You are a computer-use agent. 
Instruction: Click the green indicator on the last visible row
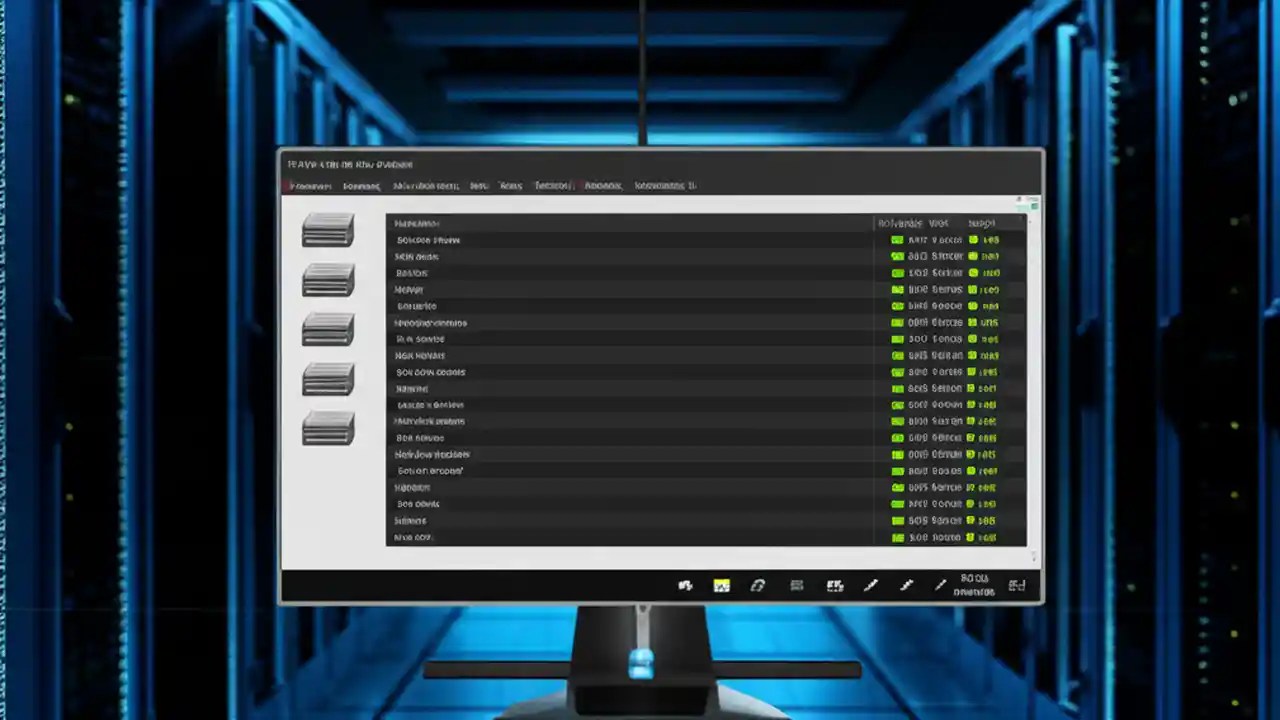[897, 537]
